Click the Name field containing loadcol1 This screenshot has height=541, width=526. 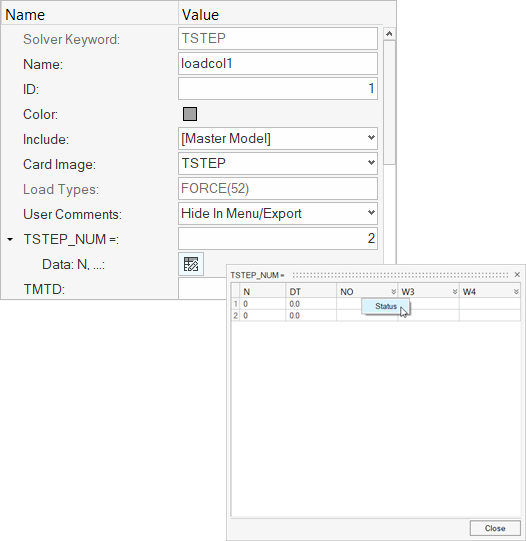(278, 63)
